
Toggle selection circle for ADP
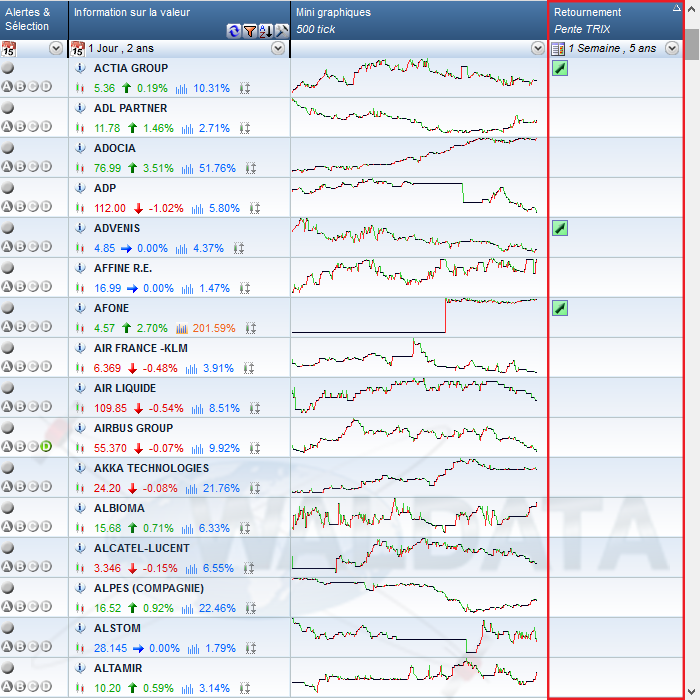(8, 188)
